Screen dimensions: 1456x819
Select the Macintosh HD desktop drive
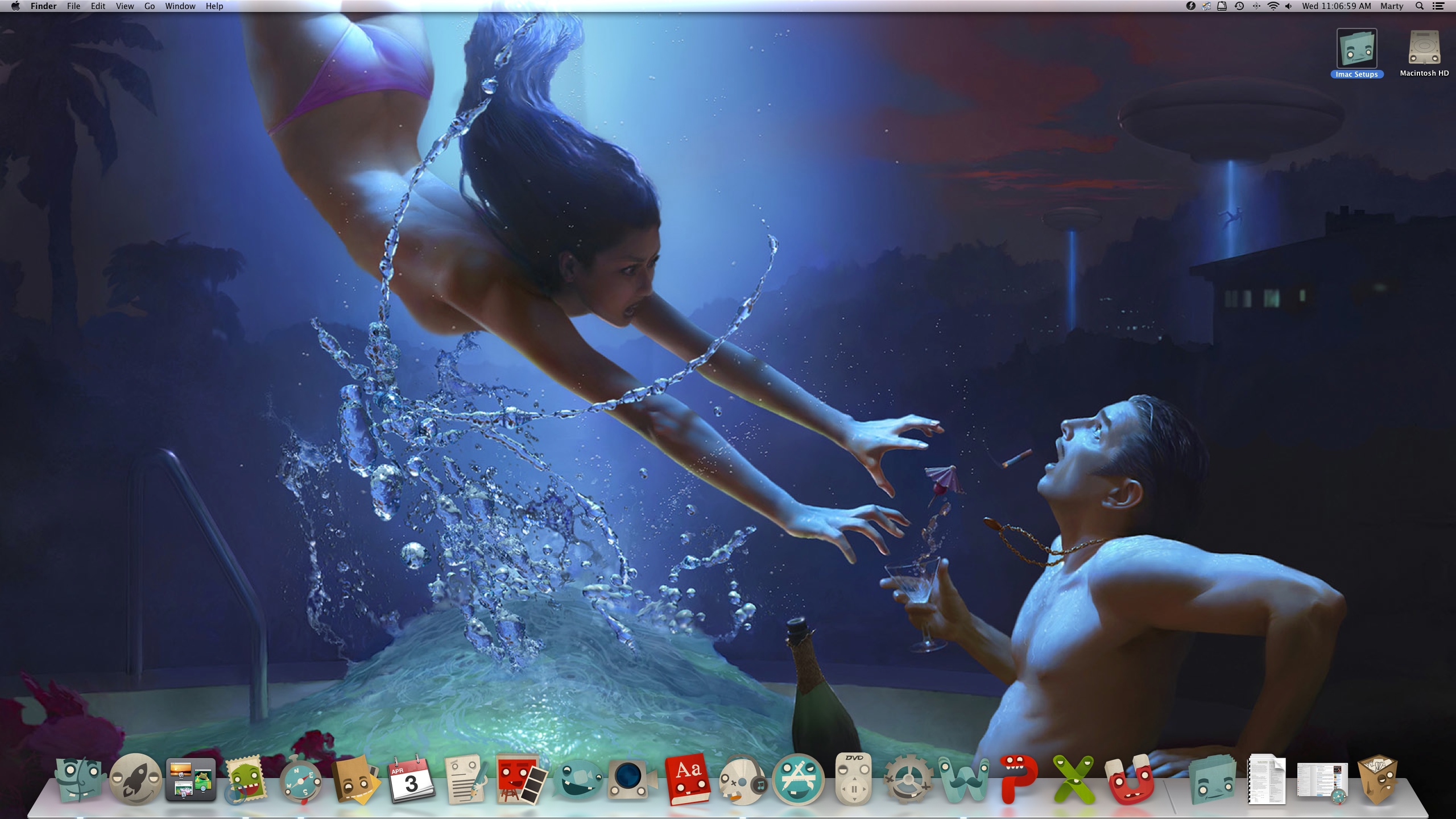click(1424, 53)
